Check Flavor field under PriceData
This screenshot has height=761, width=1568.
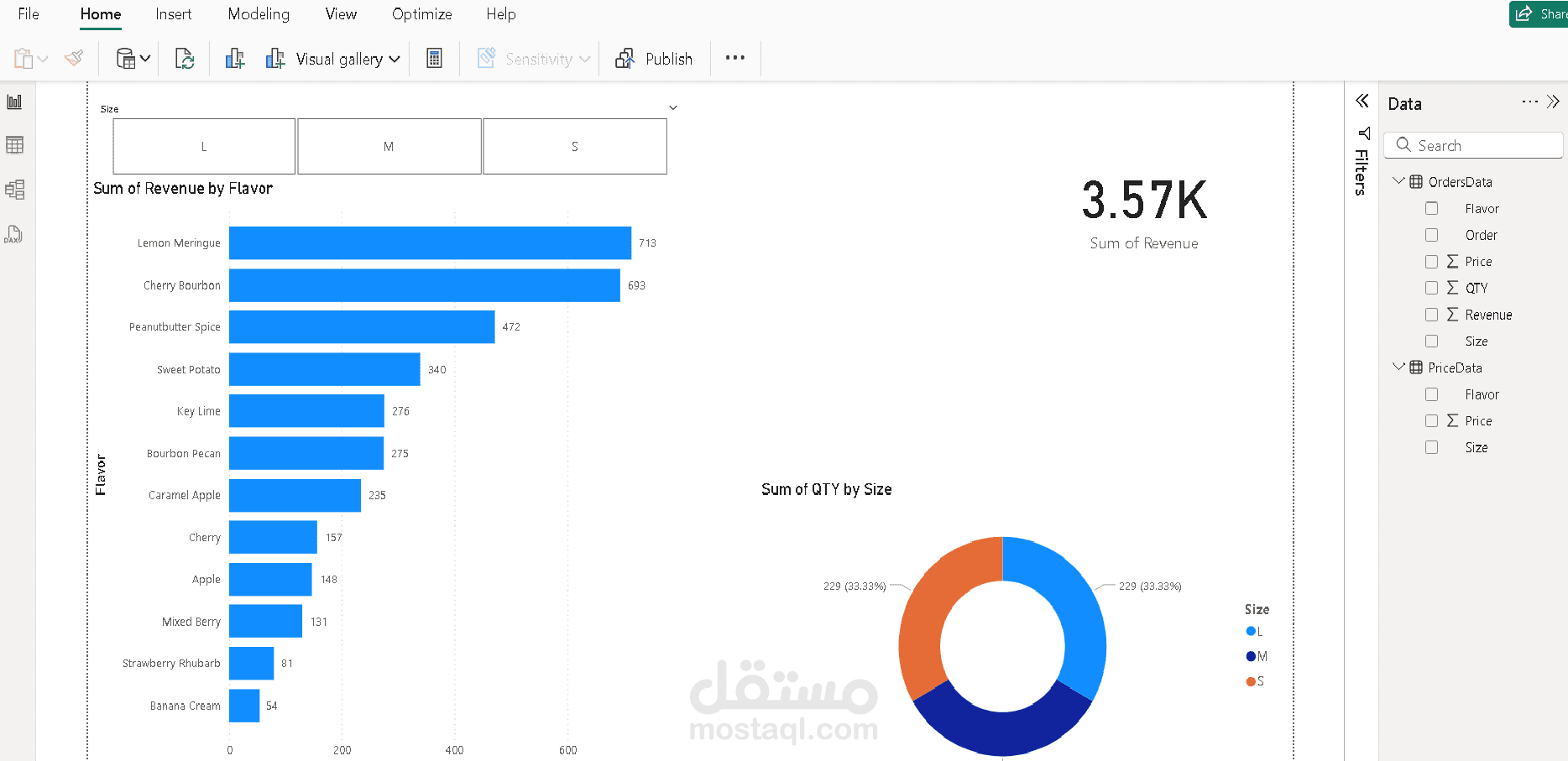pos(1432,394)
